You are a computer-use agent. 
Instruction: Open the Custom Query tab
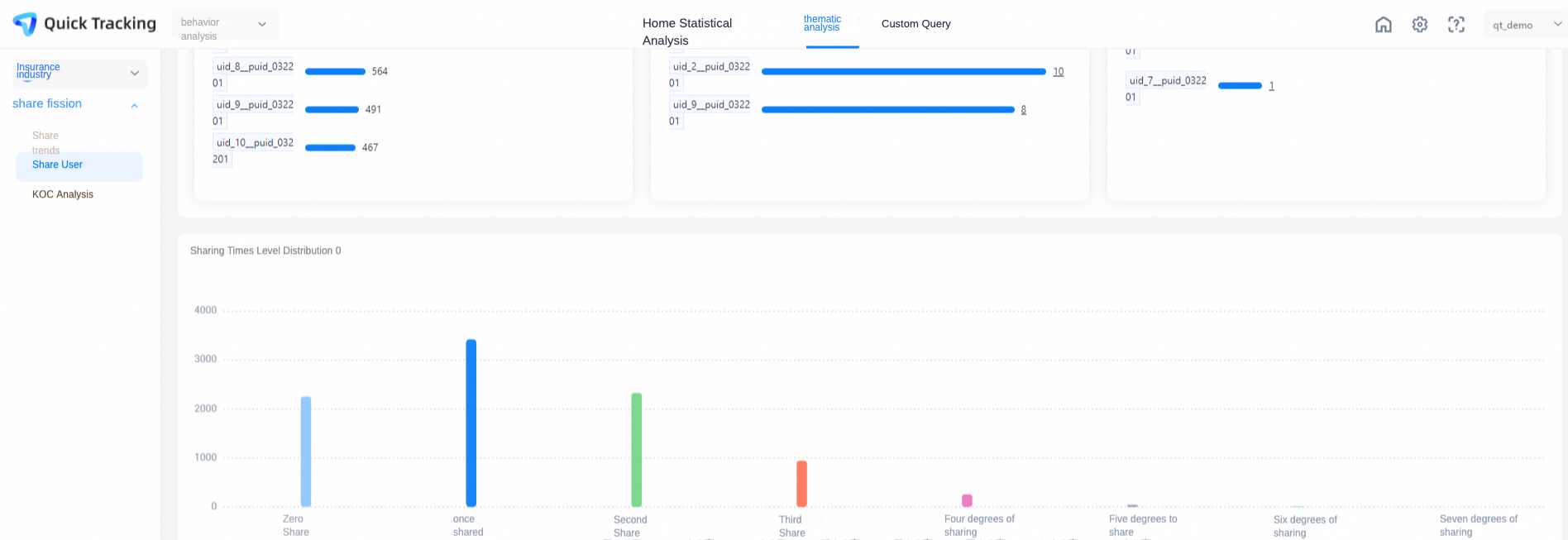click(915, 24)
